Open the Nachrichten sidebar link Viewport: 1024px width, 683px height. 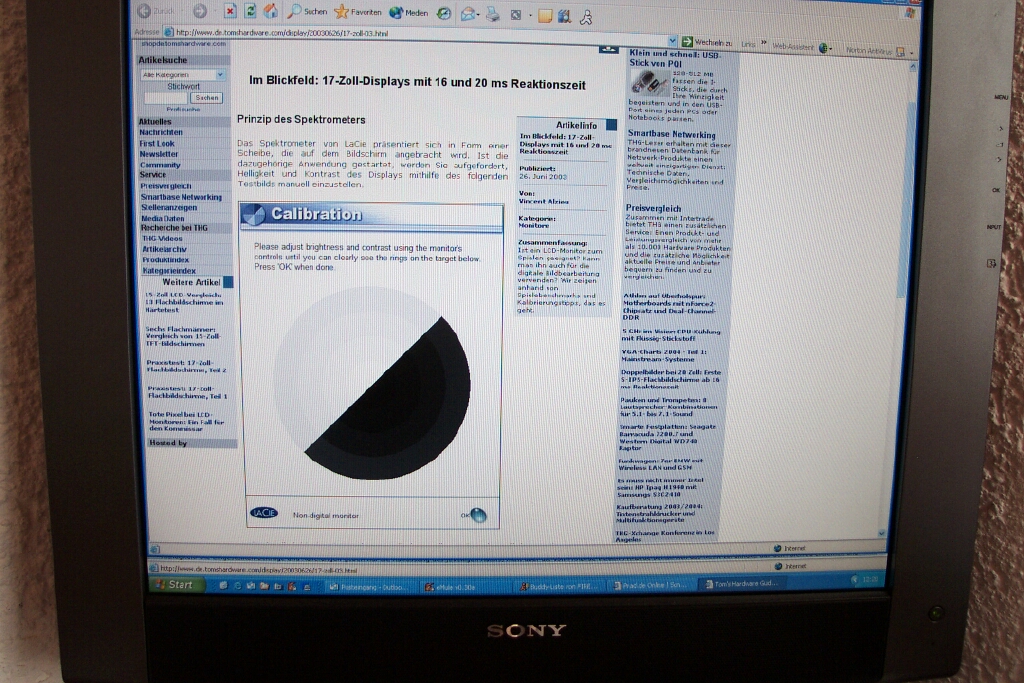tap(161, 132)
